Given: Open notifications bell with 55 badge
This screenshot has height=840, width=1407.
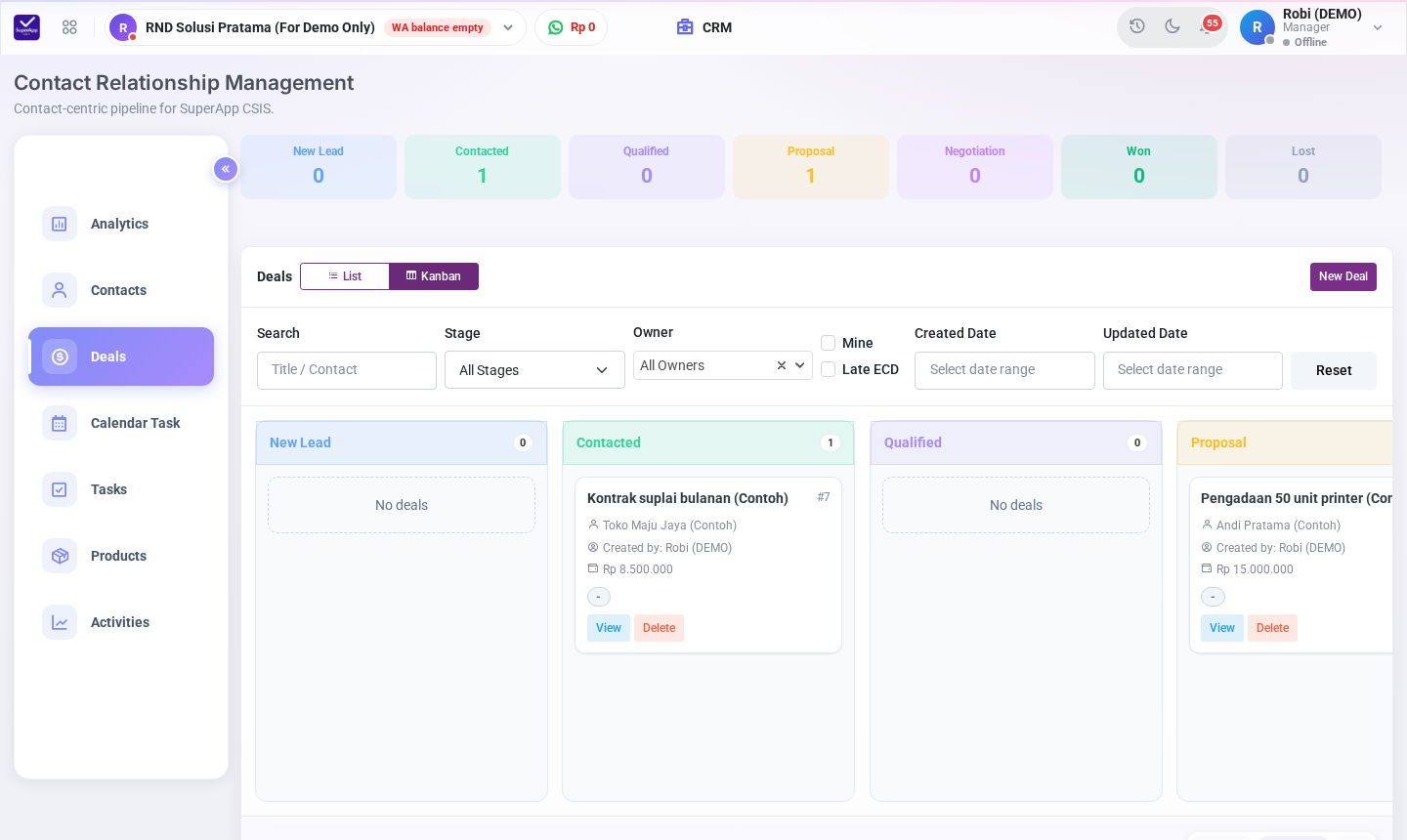Looking at the screenshot, I should click(1209, 25).
